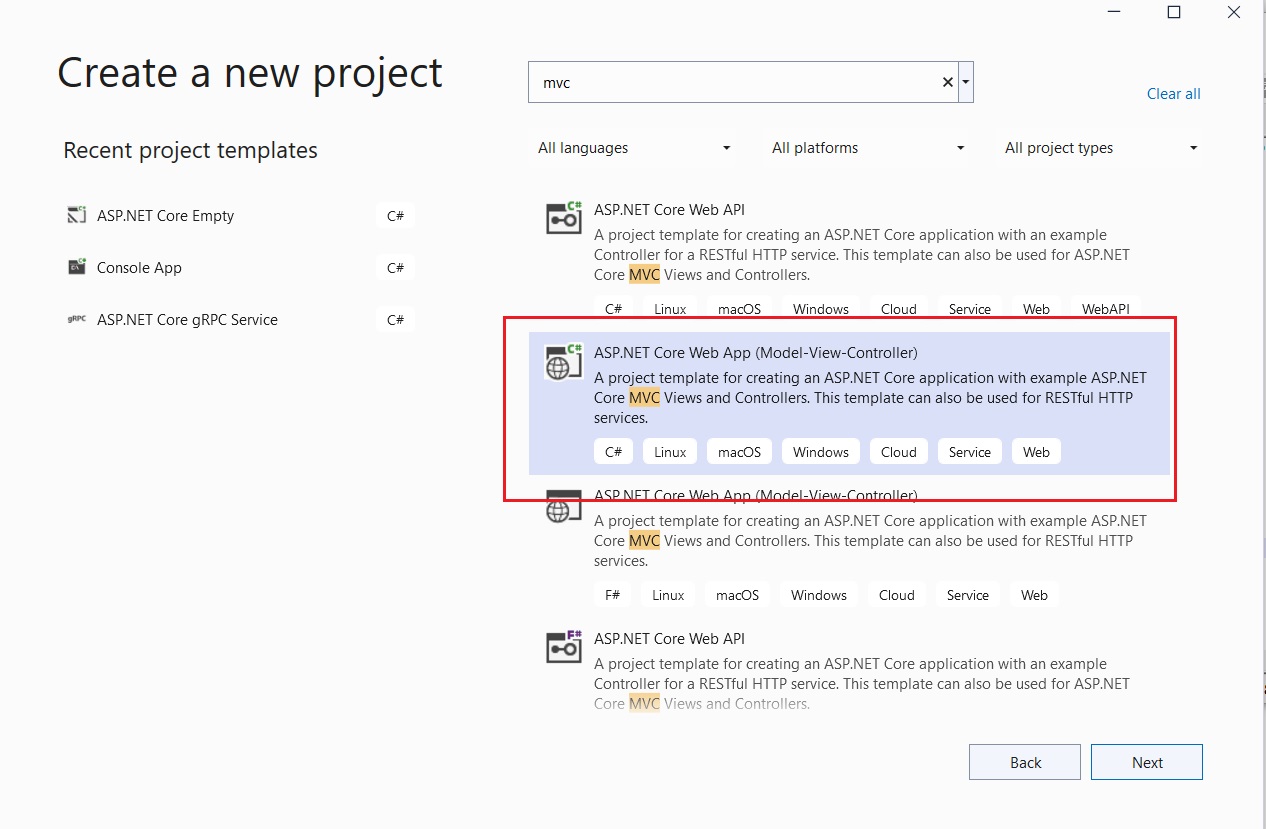
Task: Click the C# ASP.NET Core Web API icon
Action: coord(564,218)
